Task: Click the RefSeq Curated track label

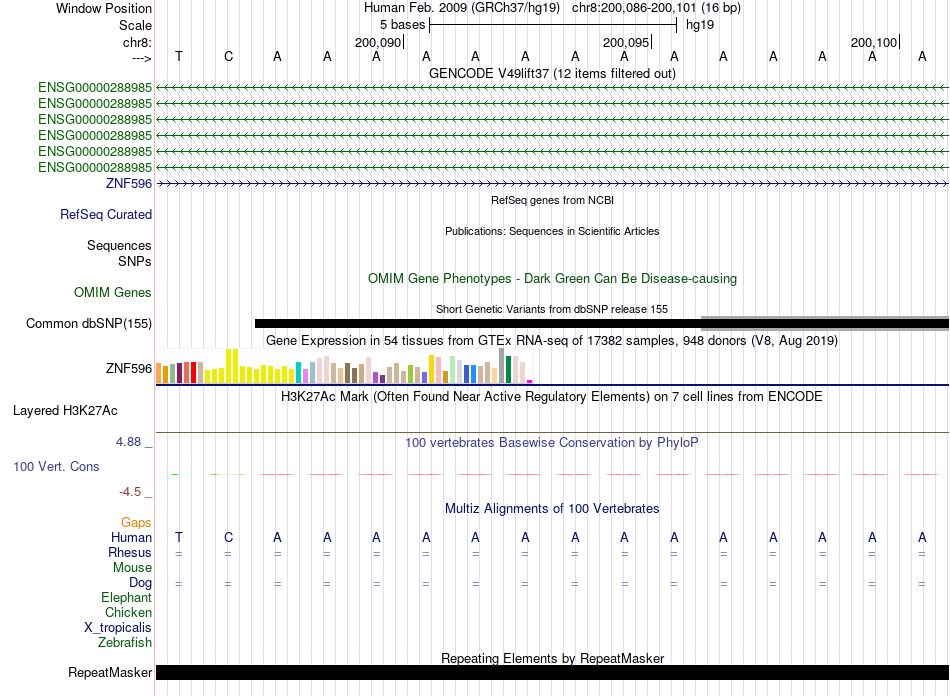Action: [x=106, y=214]
